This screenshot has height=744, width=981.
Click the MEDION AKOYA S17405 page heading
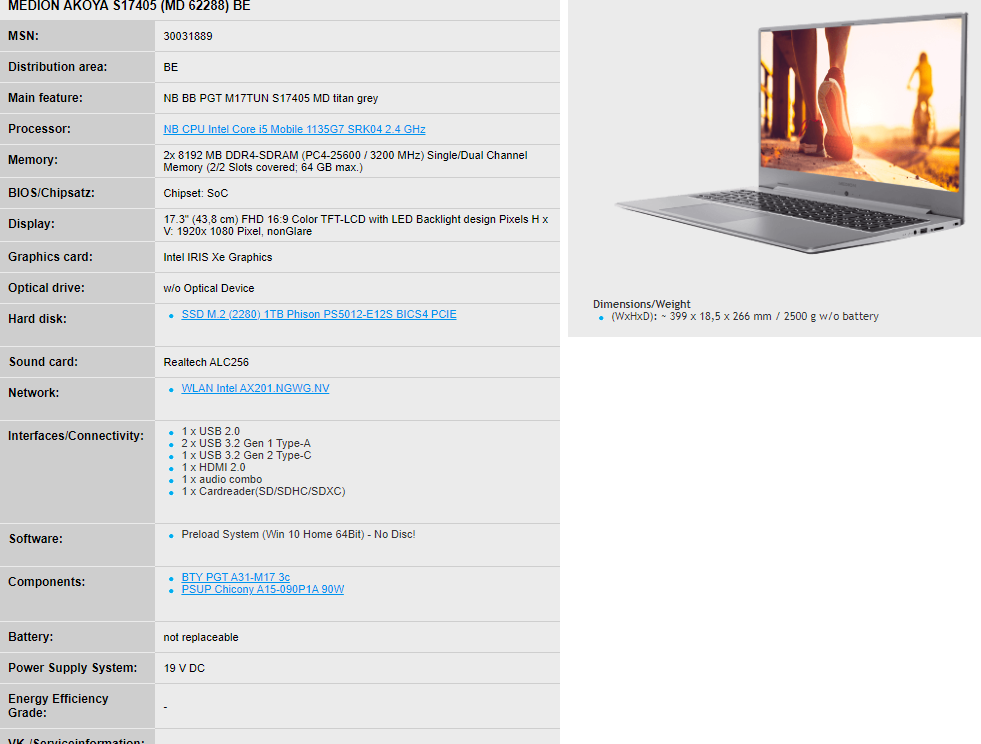tap(129, 6)
